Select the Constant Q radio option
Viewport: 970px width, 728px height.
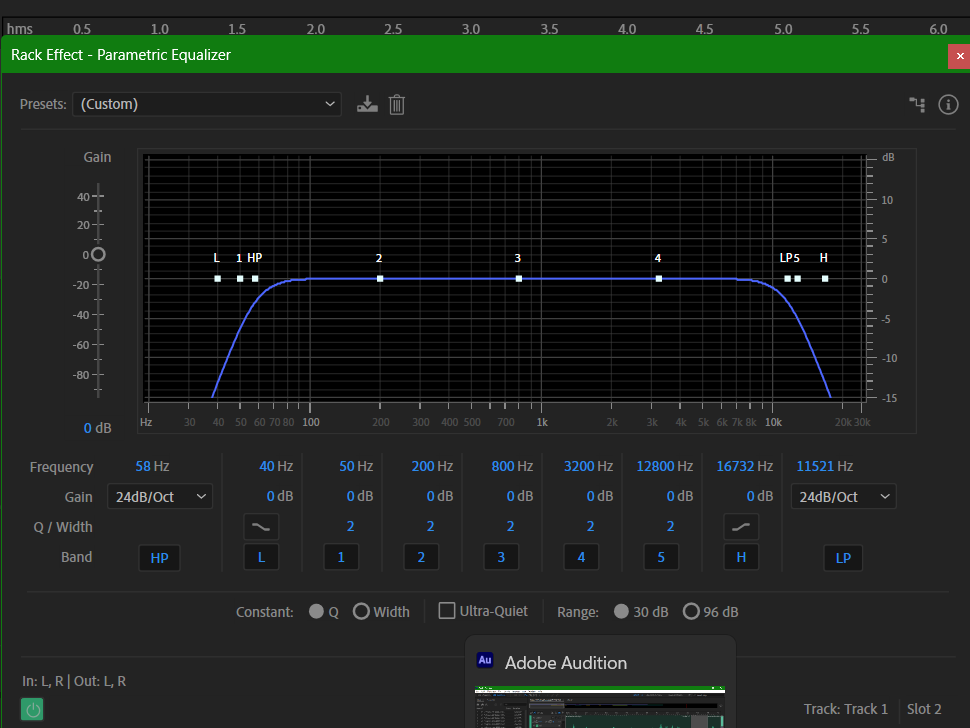tap(317, 612)
